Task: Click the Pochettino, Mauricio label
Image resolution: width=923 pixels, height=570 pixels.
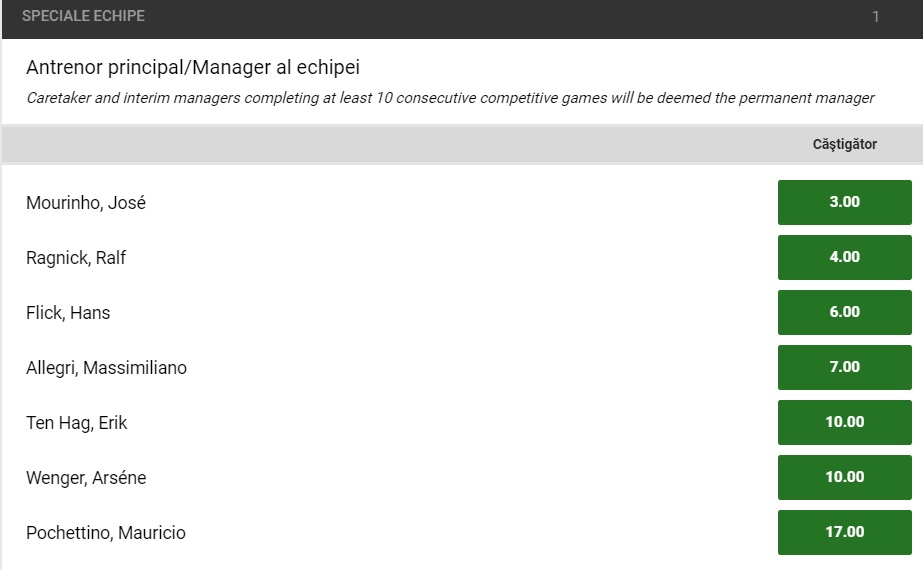Action: (x=106, y=533)
